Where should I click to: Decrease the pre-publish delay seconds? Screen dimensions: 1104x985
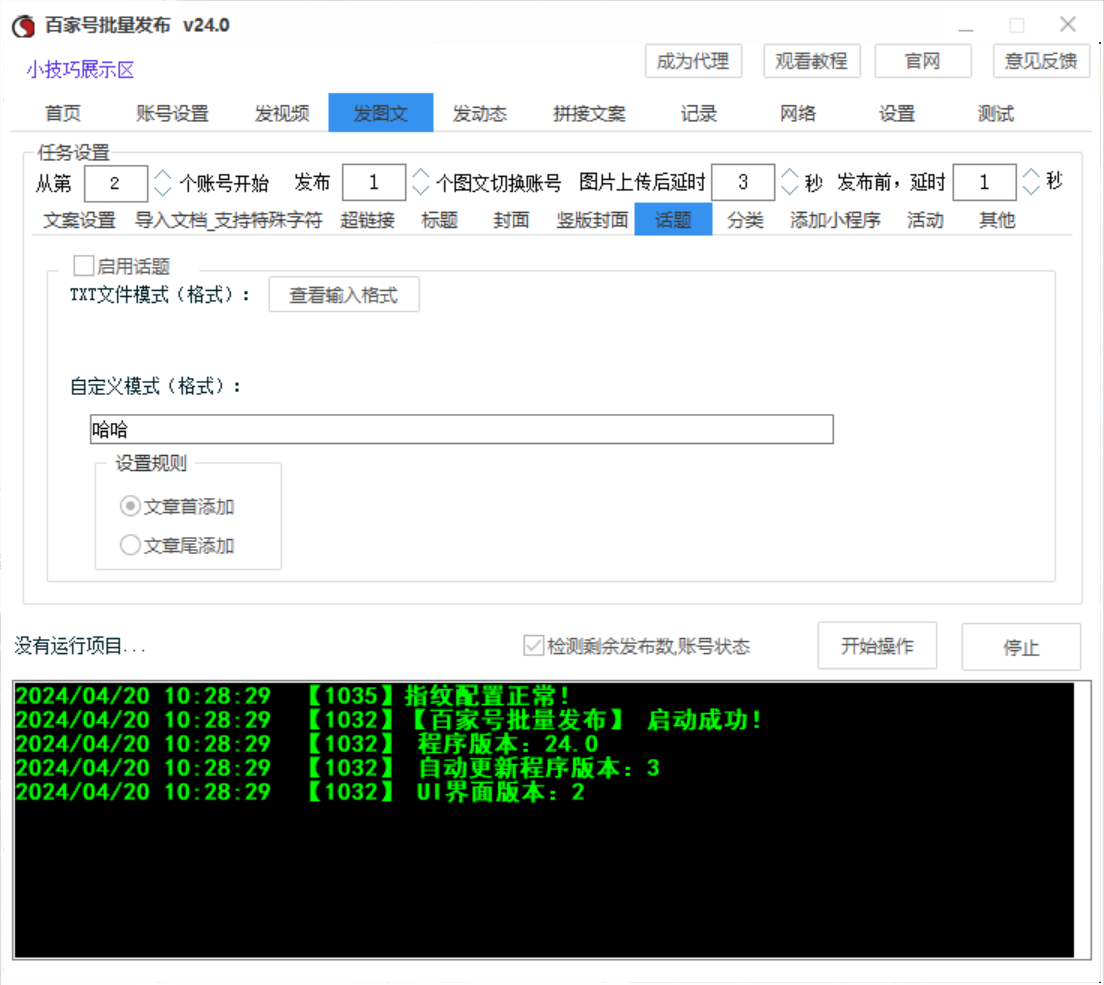1031,190
